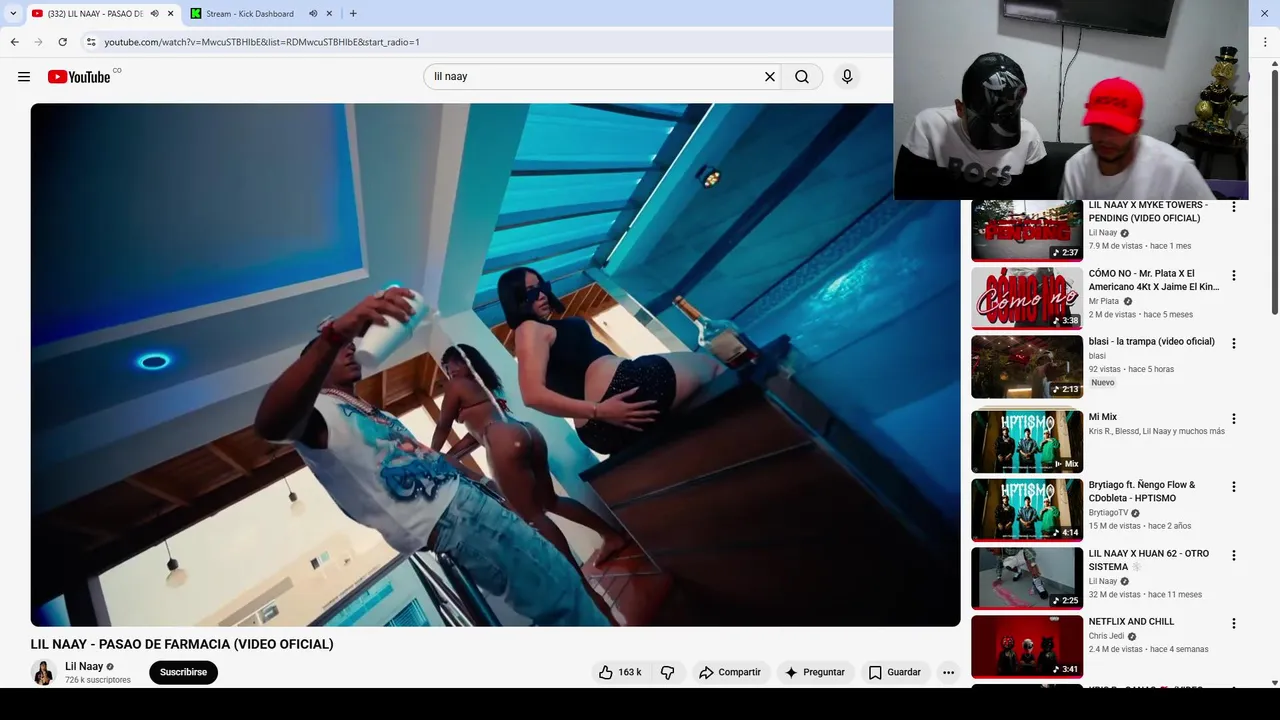Open NETFLIX AND CHILL title link
Screen dimensions: 1280x720
[1131, 622]
